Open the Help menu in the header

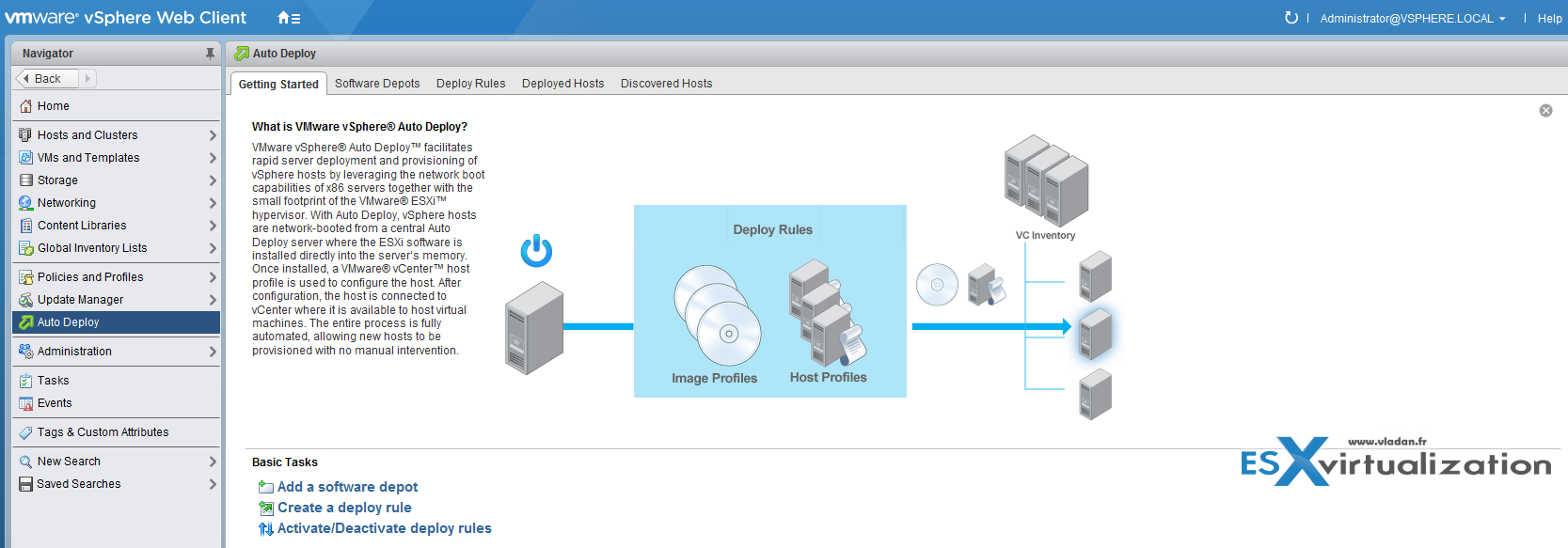pos(1549,19)
